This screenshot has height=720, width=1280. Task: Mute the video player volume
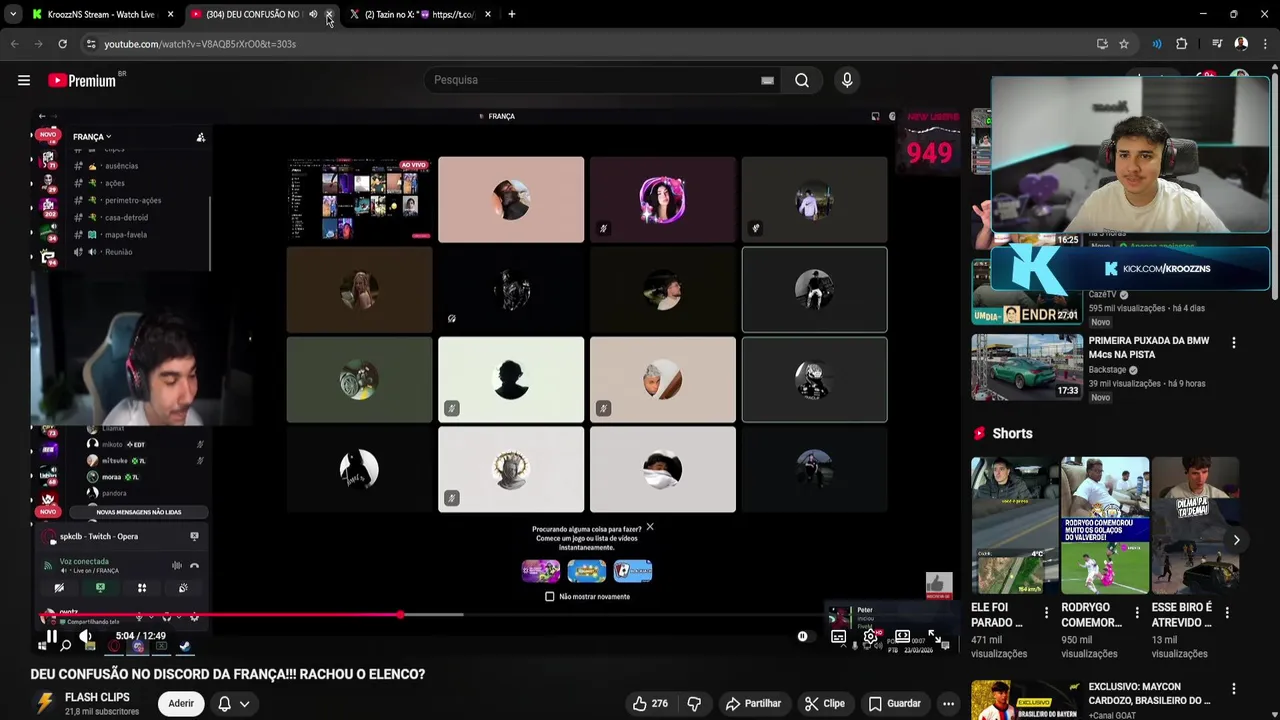86,636
